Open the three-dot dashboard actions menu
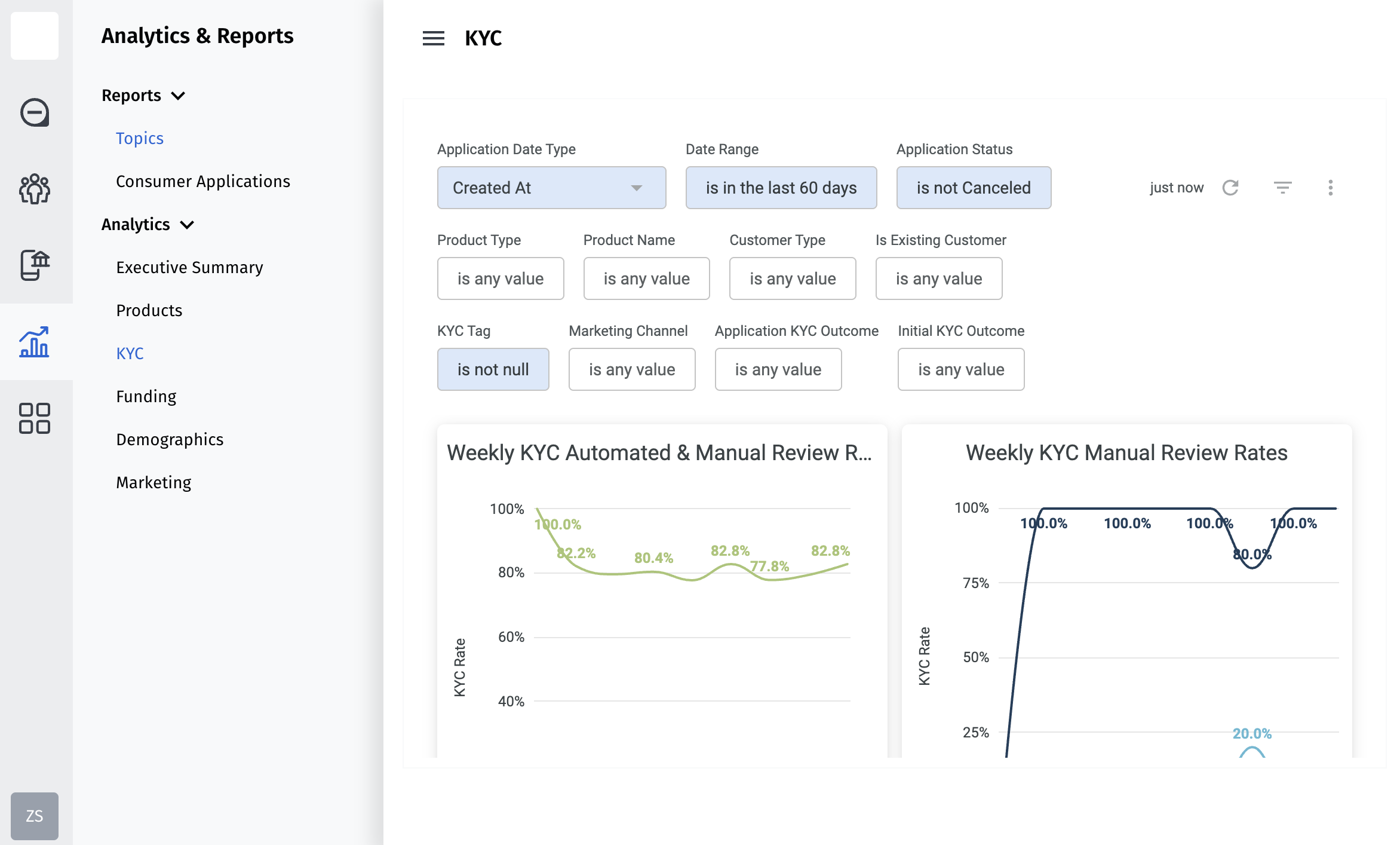The width and height of the screenshot is (1400, 845). tap(1330, 188)
